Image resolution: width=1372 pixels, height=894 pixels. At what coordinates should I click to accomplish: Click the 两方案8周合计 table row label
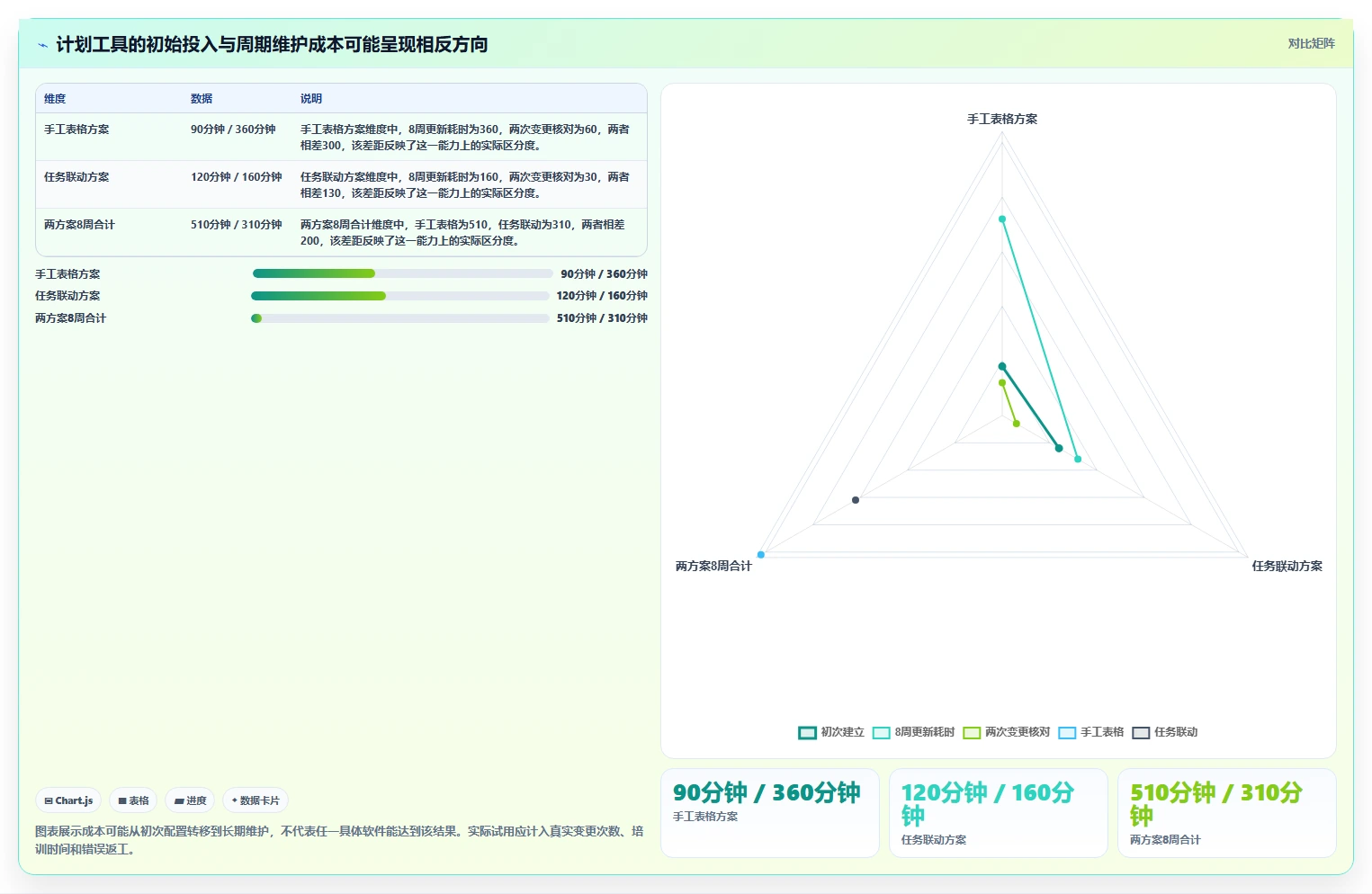pyautogui.click(x=79, y=225)
